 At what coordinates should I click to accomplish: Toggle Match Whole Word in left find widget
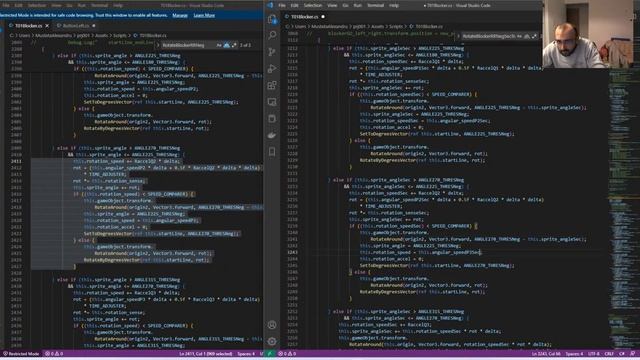coord(227,45)
